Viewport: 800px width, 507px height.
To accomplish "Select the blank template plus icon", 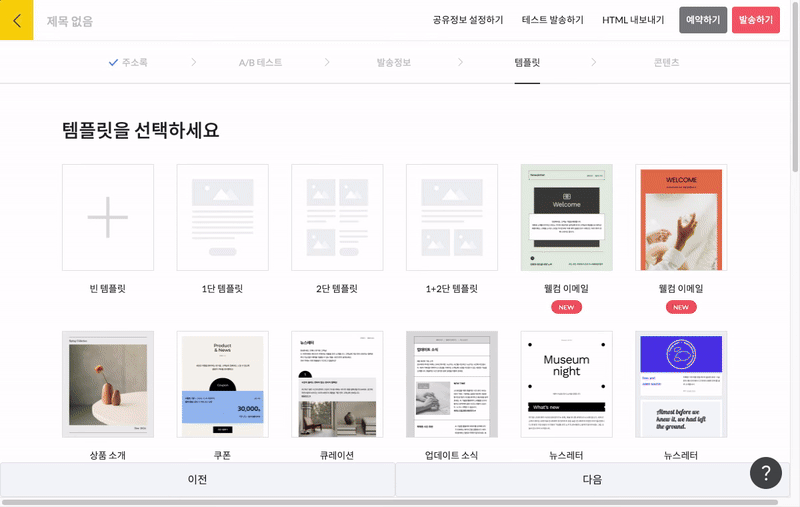I will pyautogui.click(x=108, y=217).
